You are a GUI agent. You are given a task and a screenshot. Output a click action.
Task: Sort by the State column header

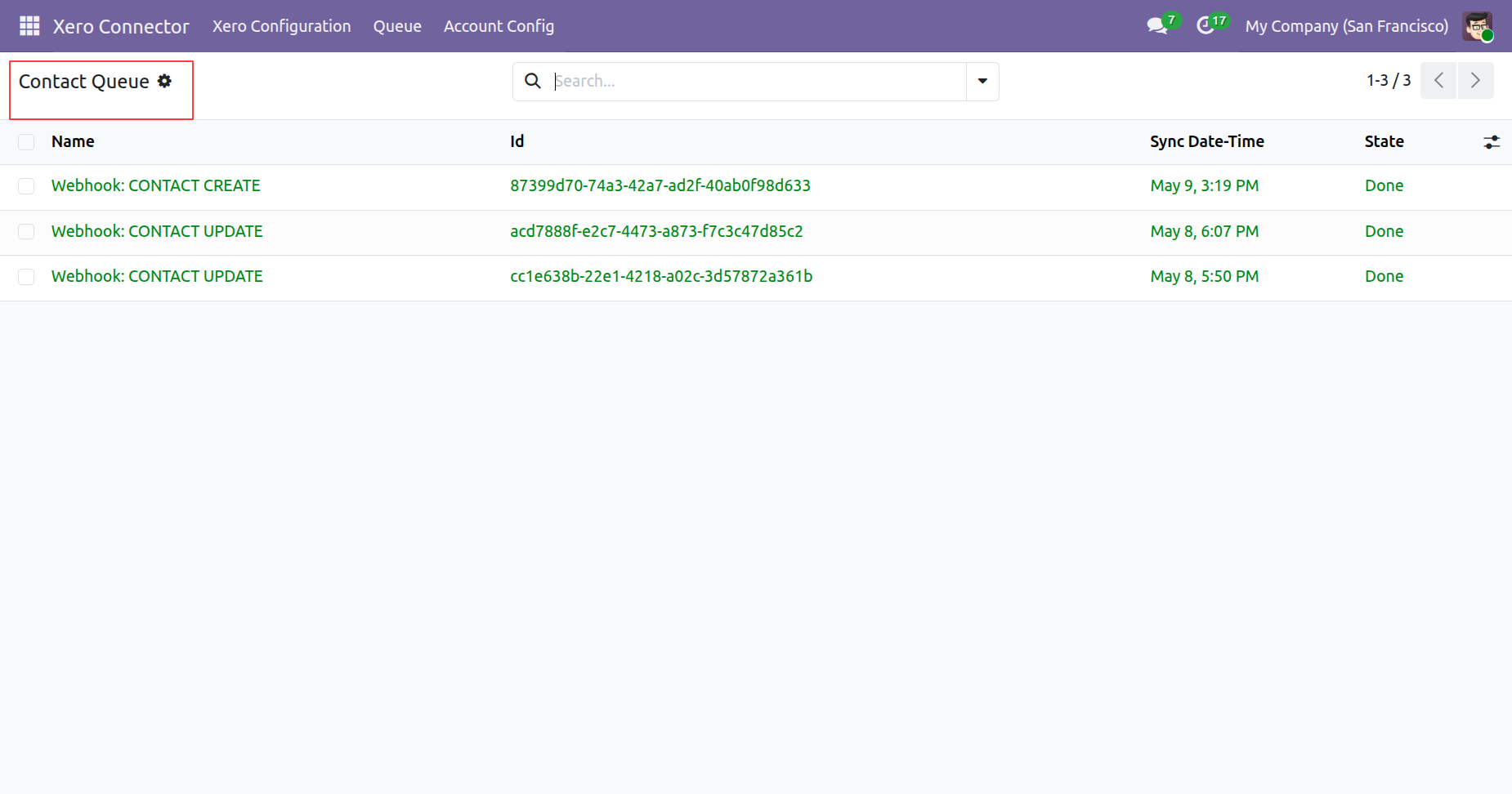[1385, 141]
